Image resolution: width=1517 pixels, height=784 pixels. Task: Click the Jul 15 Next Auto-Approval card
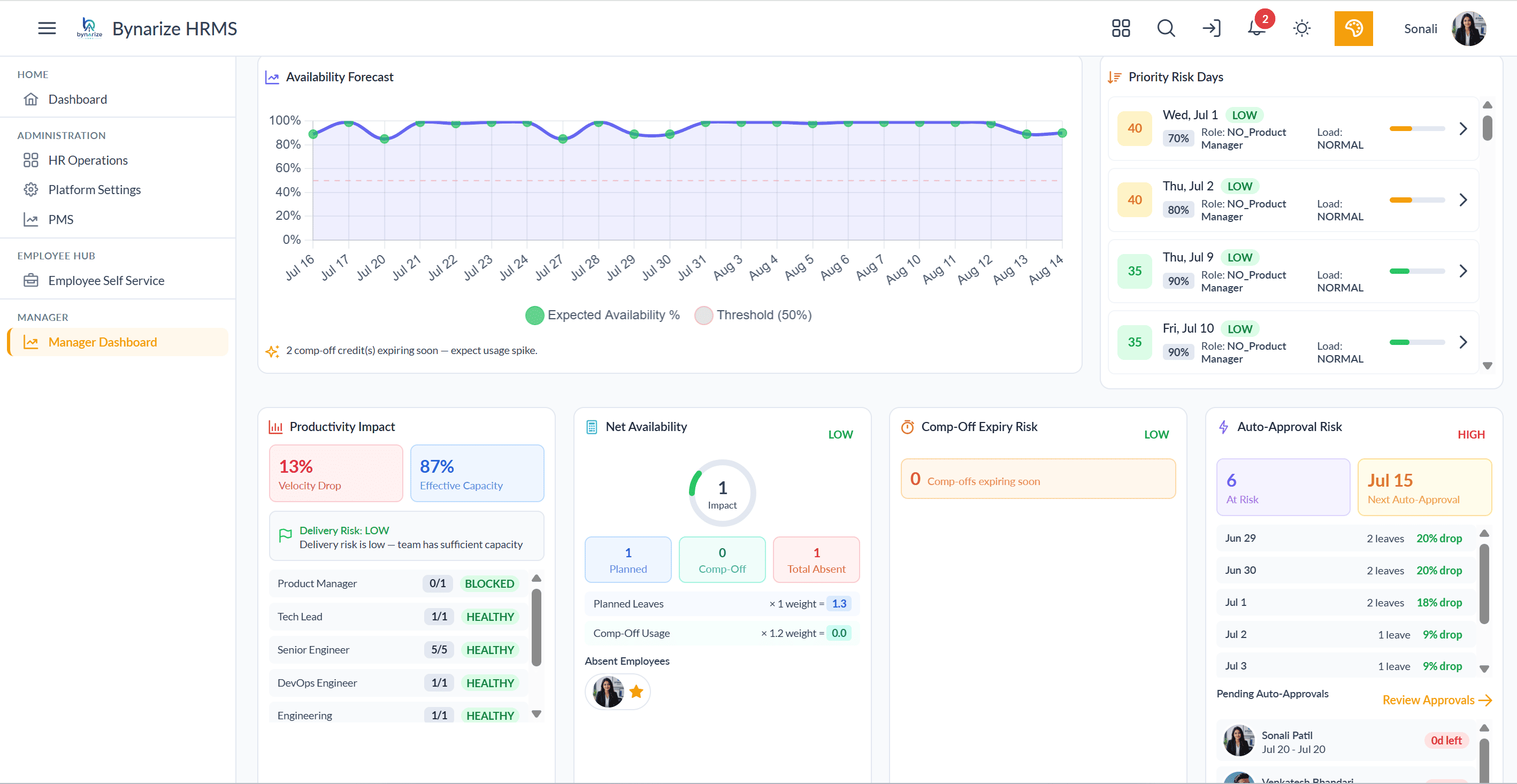coord(1424,487)
